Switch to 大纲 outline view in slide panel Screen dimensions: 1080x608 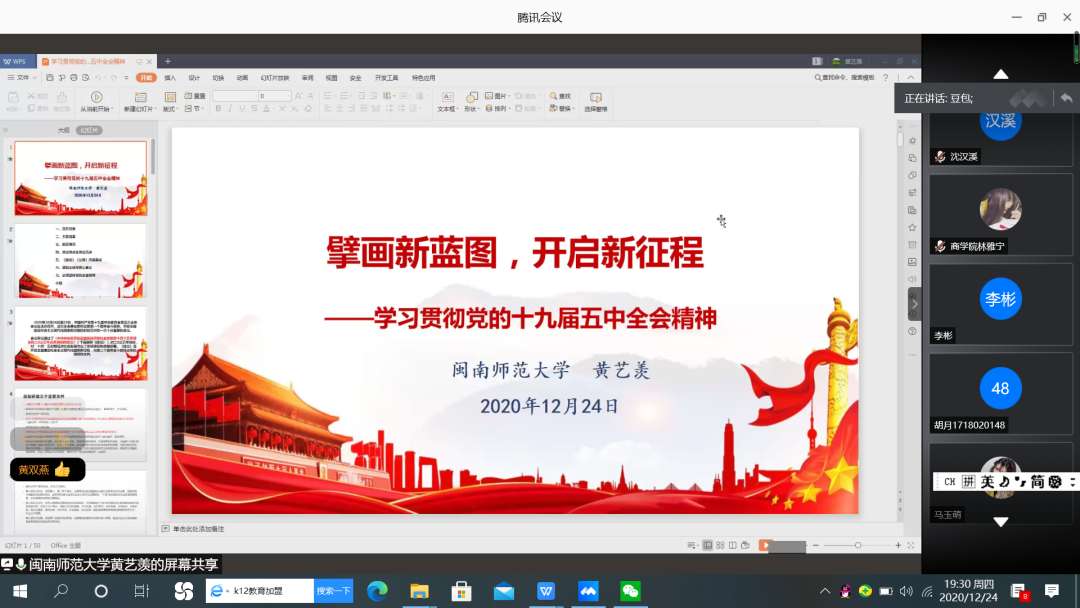tap(63, 130)
